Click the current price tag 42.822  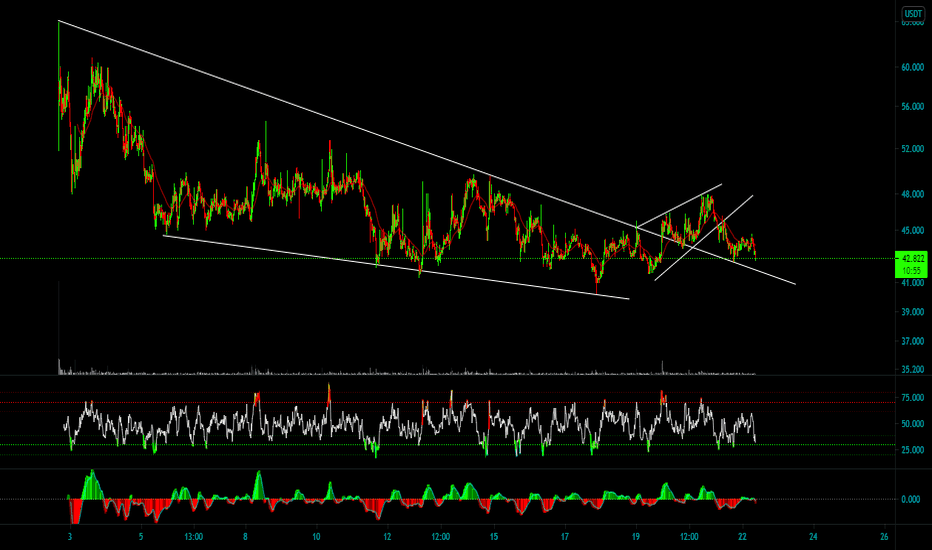pyautogui.click(x=912, y=259)
